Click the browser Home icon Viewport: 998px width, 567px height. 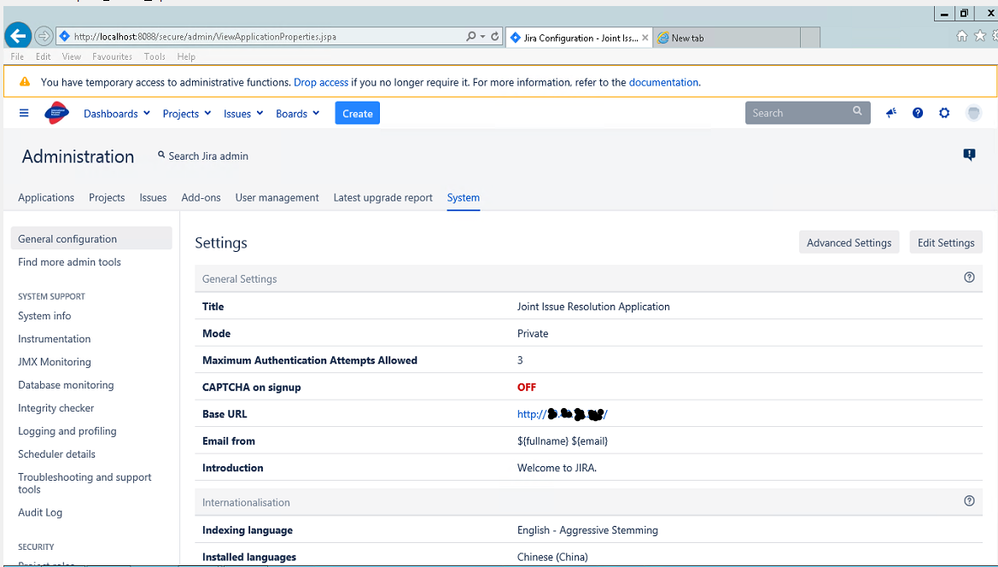pyautogui.click(x=962, y=36)
